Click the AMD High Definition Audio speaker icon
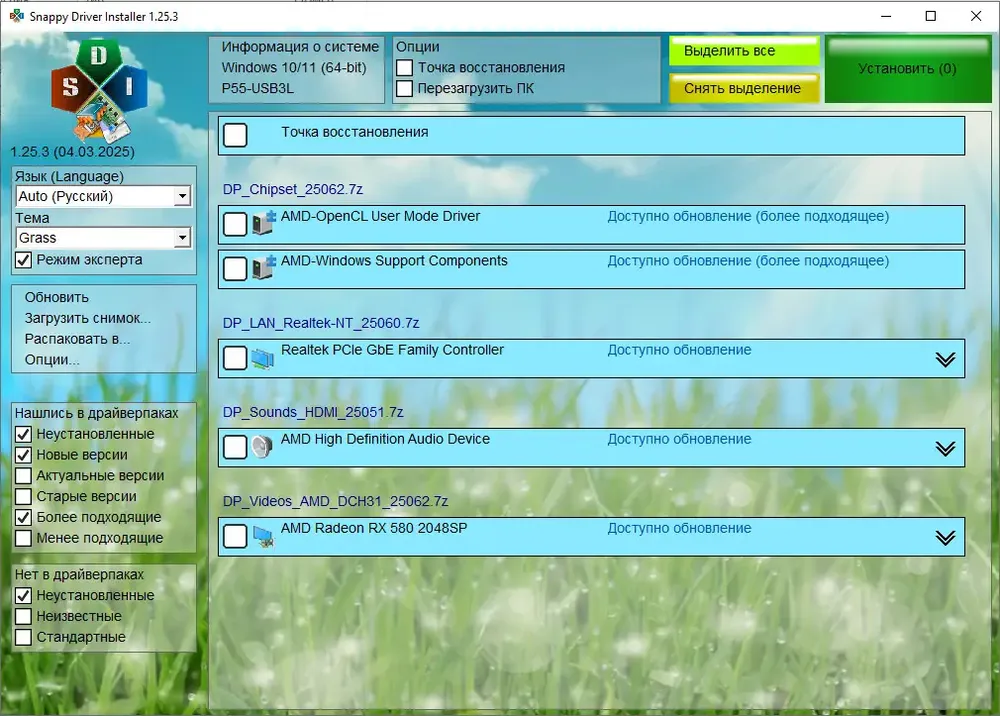 (x=263, y=447)
